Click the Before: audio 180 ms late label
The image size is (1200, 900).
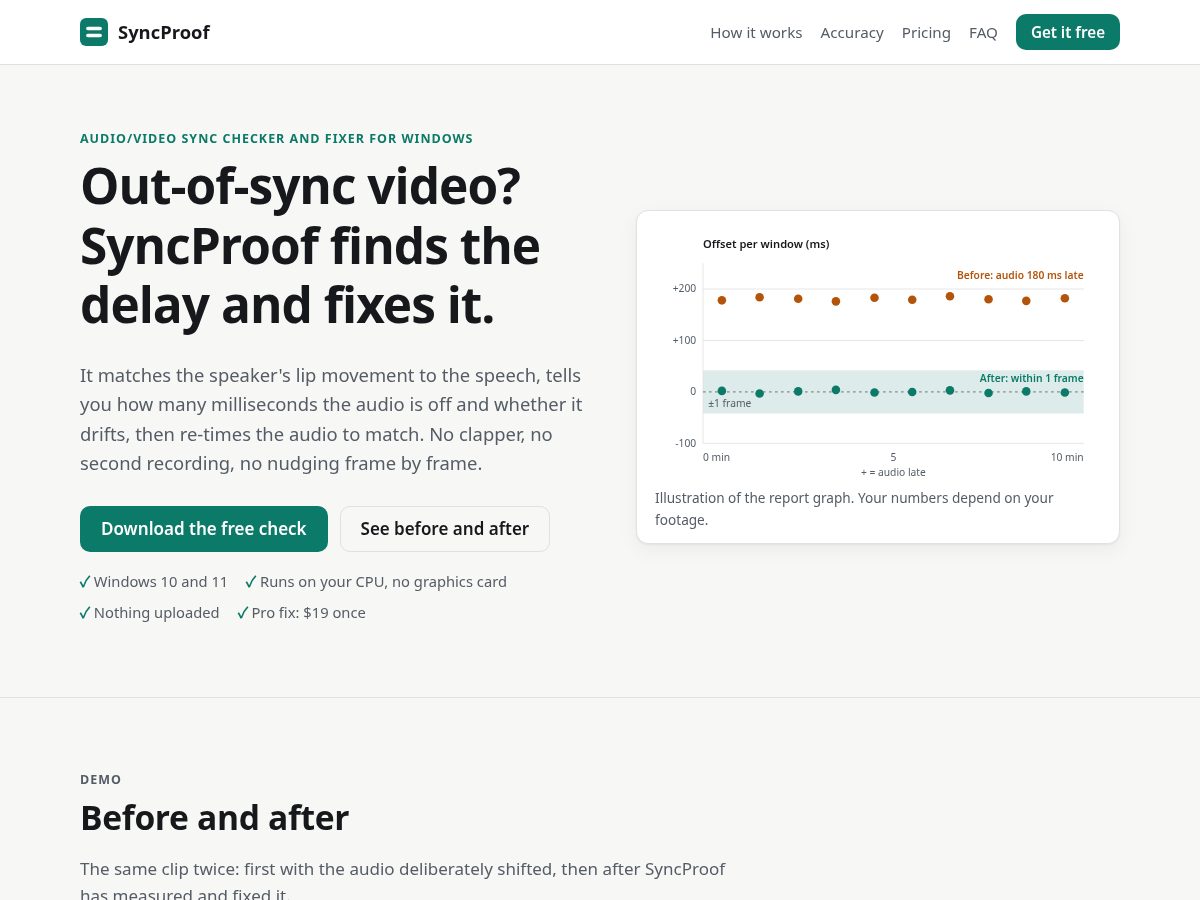click(1020, 275)
